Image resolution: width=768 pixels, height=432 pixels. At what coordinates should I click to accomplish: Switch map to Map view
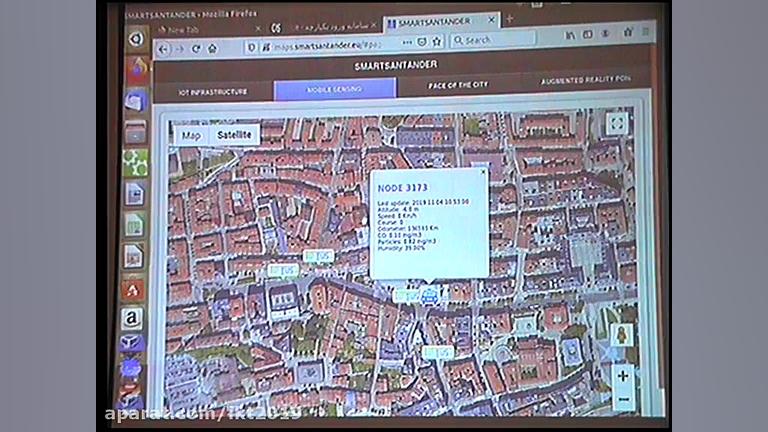click(x=191, y=136)
